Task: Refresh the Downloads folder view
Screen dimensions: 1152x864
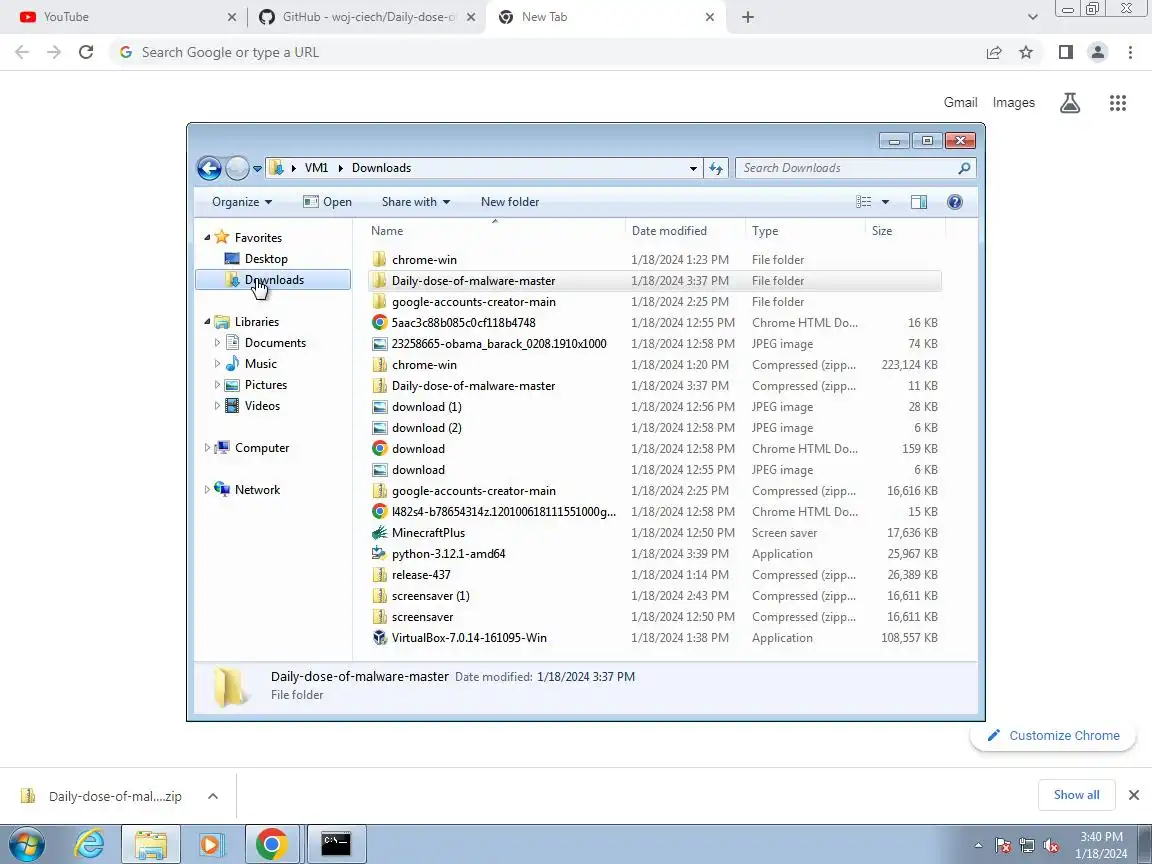Action: point(716,168)
